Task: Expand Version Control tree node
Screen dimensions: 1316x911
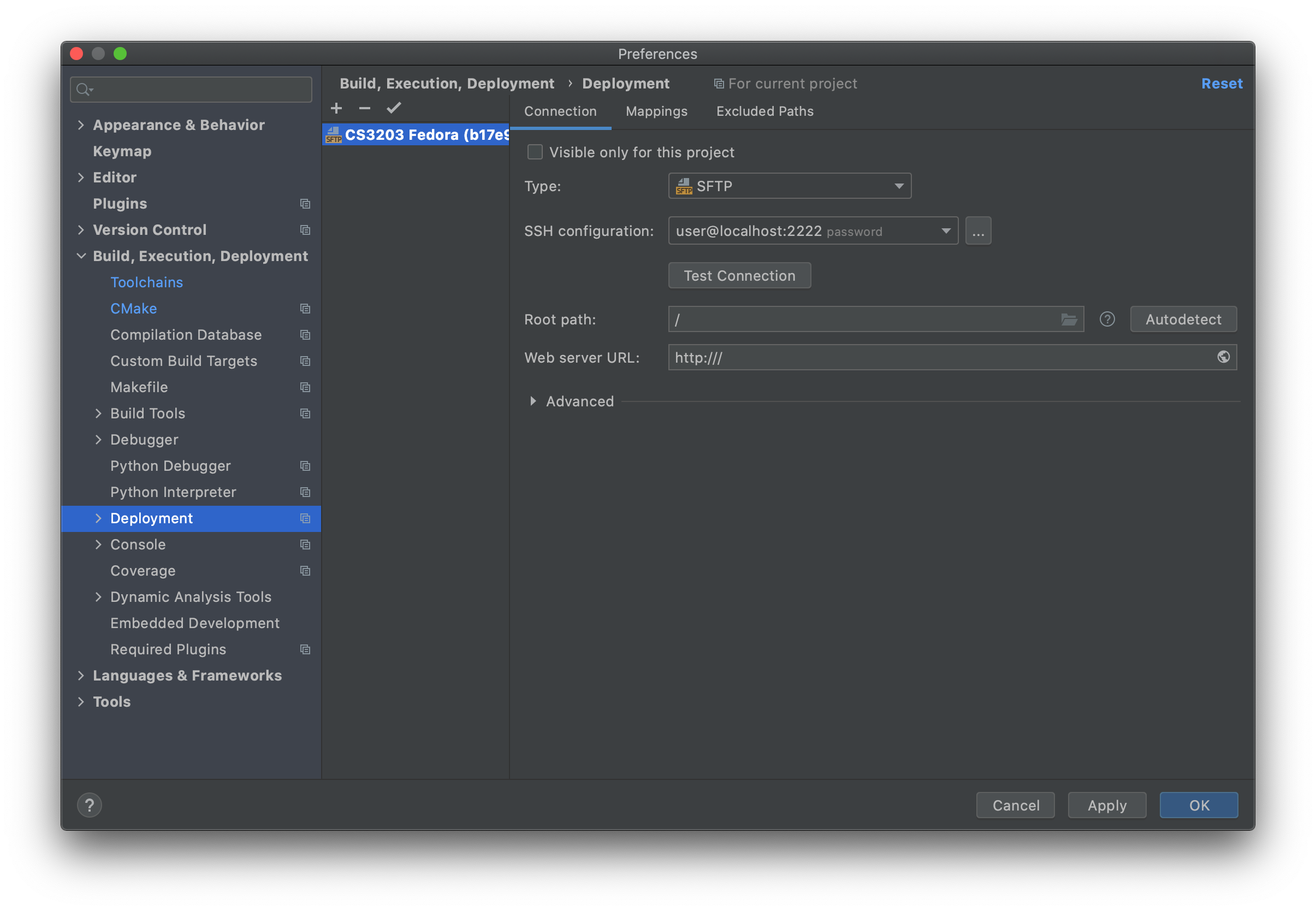Action: (81, 230)
